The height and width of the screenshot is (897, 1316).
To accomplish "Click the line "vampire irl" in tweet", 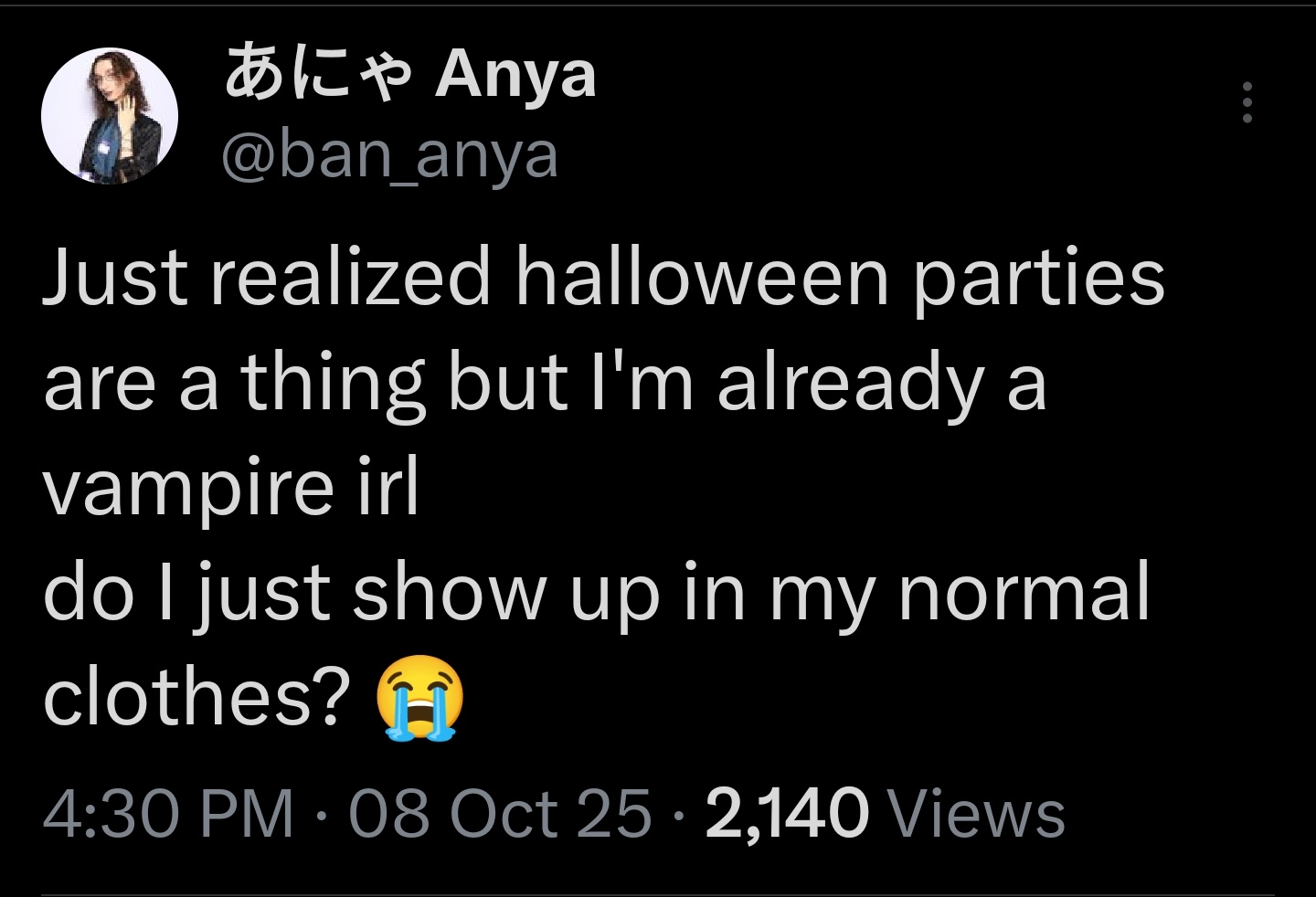I will 231,486.
